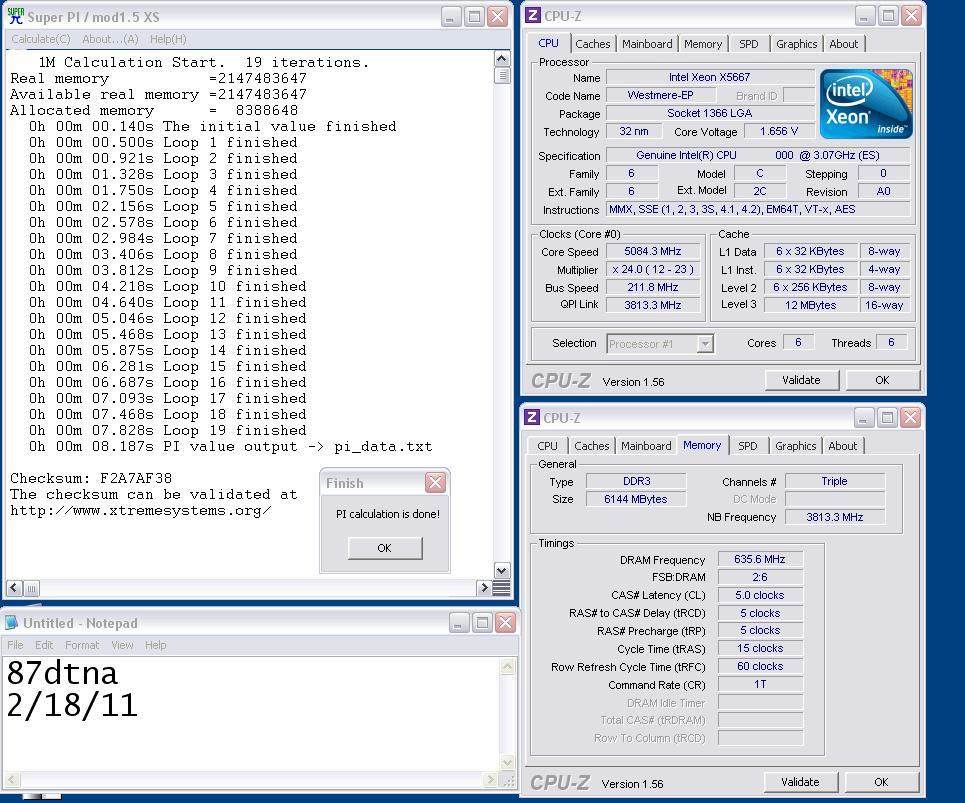Switch to About tab in lower CPU-Z window
The width and height of the screenshot is (965, 803).
[x=842, y=445]
